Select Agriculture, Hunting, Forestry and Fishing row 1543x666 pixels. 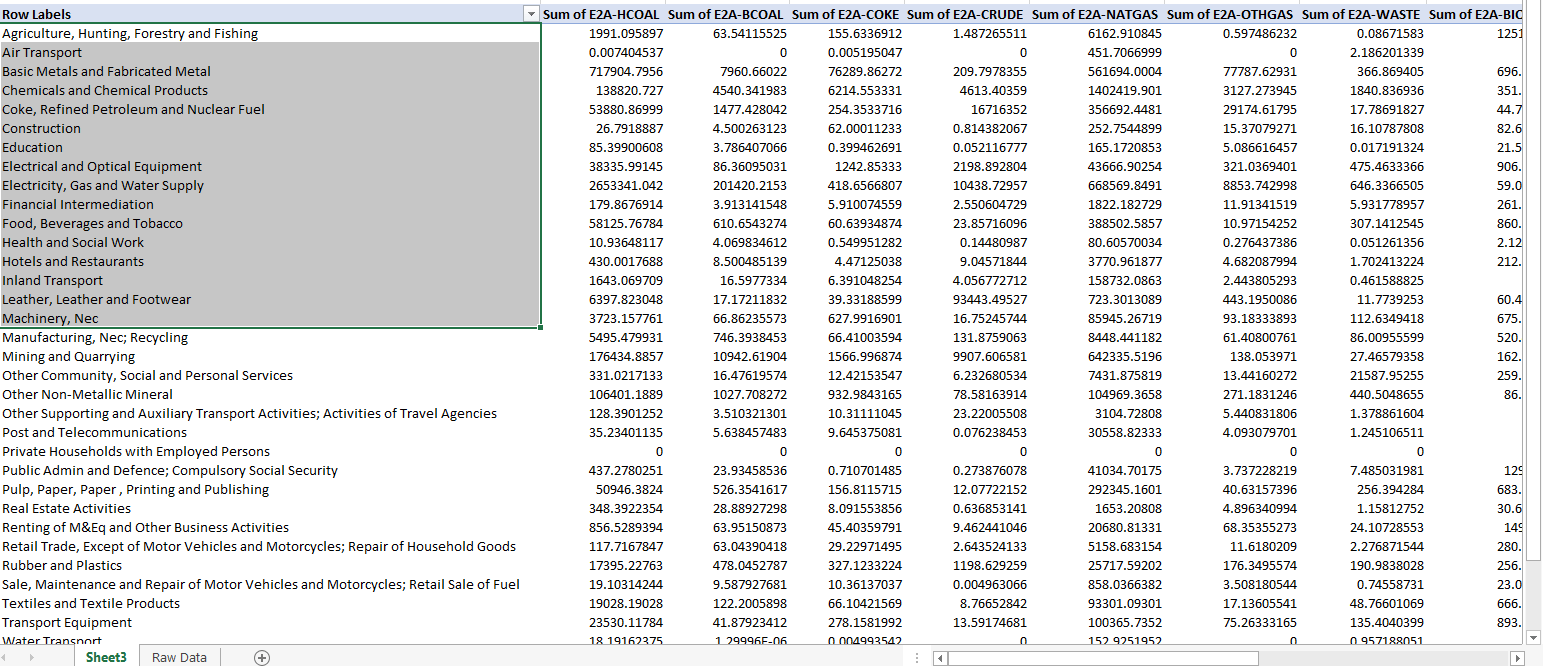click(130, 34)
